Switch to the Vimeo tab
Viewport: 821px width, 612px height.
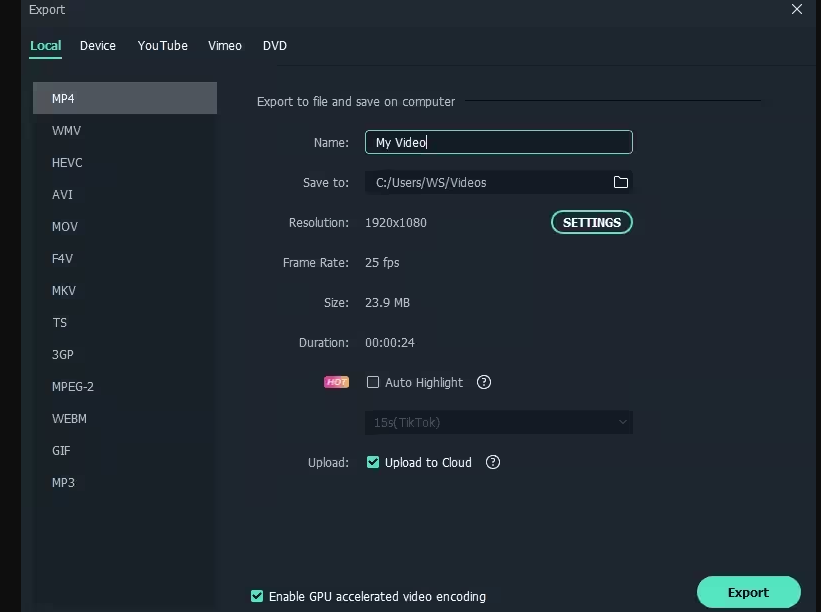pos(225,46)
